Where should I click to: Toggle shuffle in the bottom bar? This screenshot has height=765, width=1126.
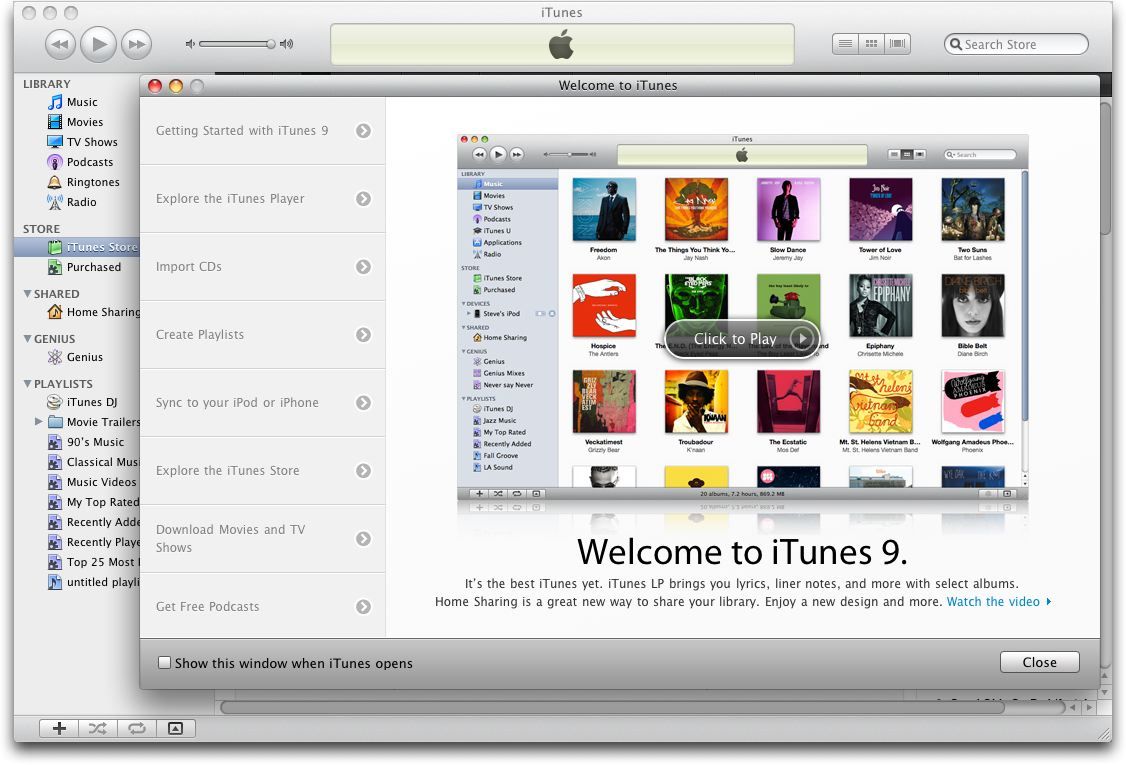pos(98,728)
